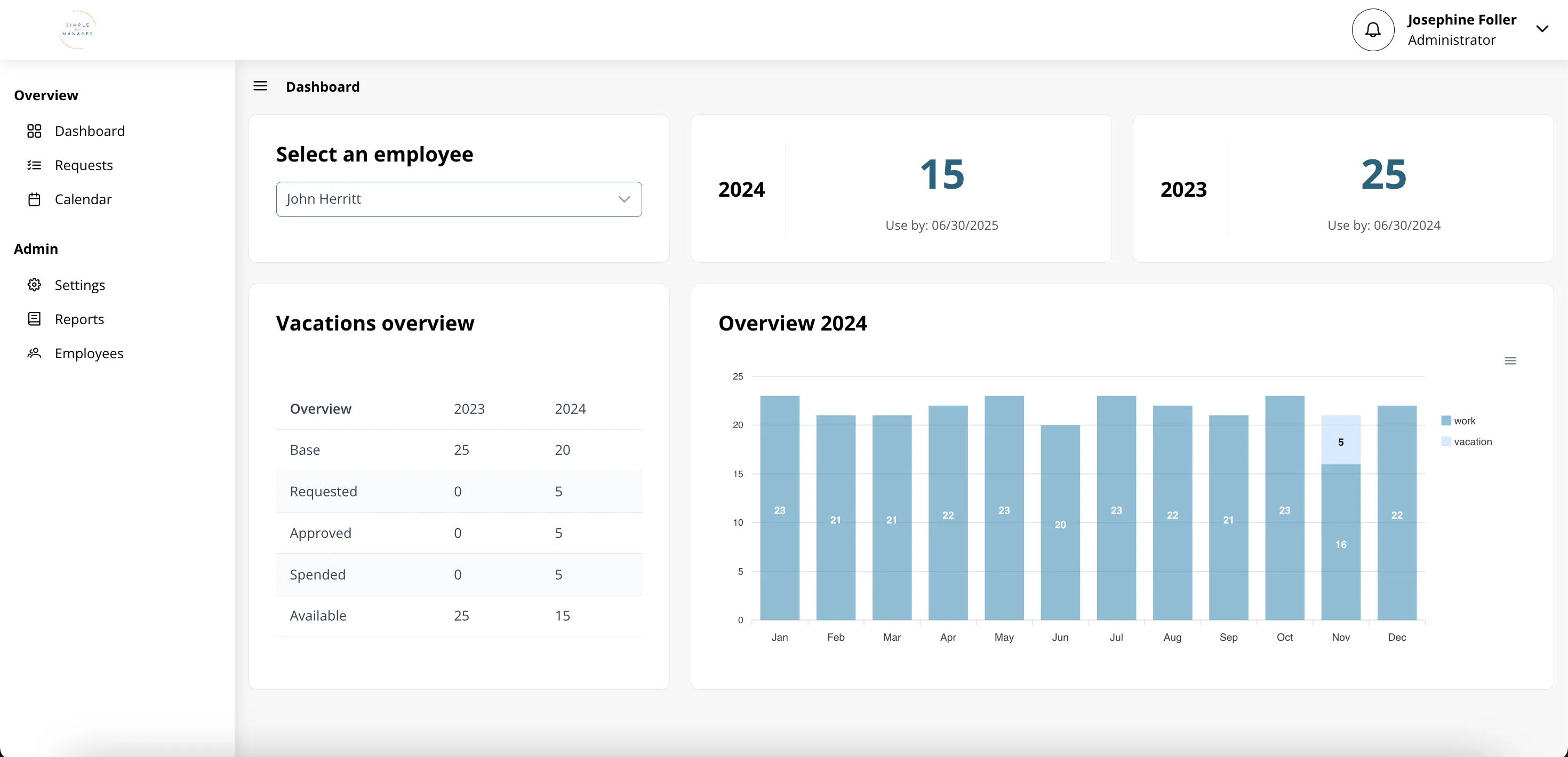Open the John Herritt employee dropdown

coord(458,199)
